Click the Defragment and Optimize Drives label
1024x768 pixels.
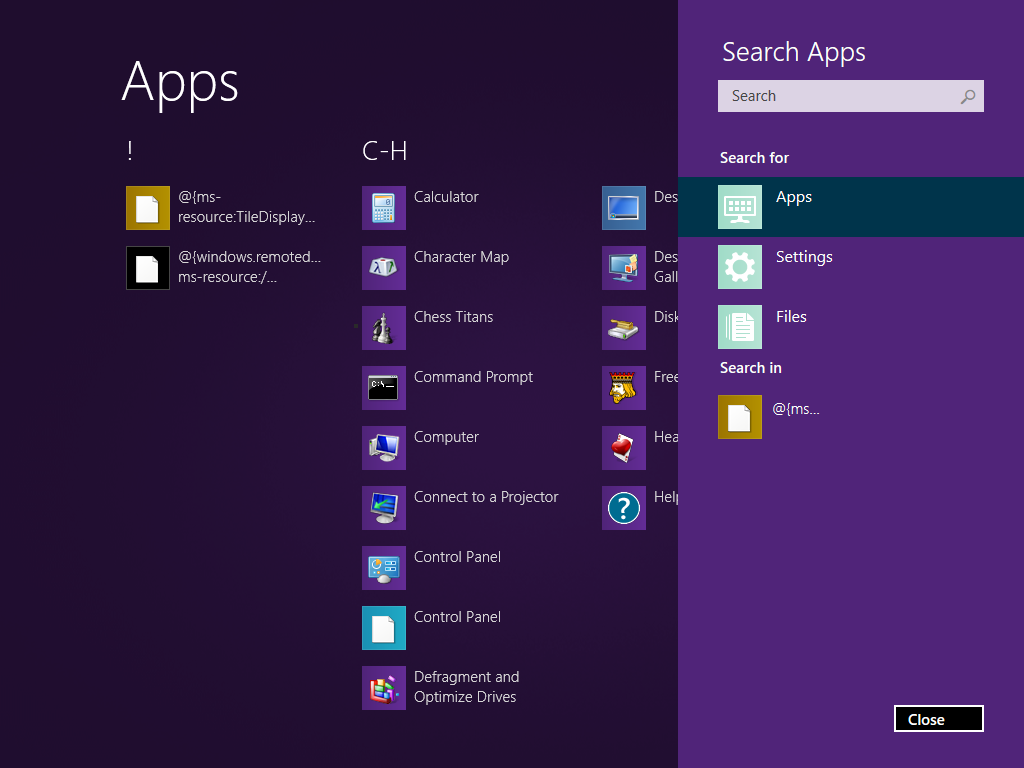point(466,687)
